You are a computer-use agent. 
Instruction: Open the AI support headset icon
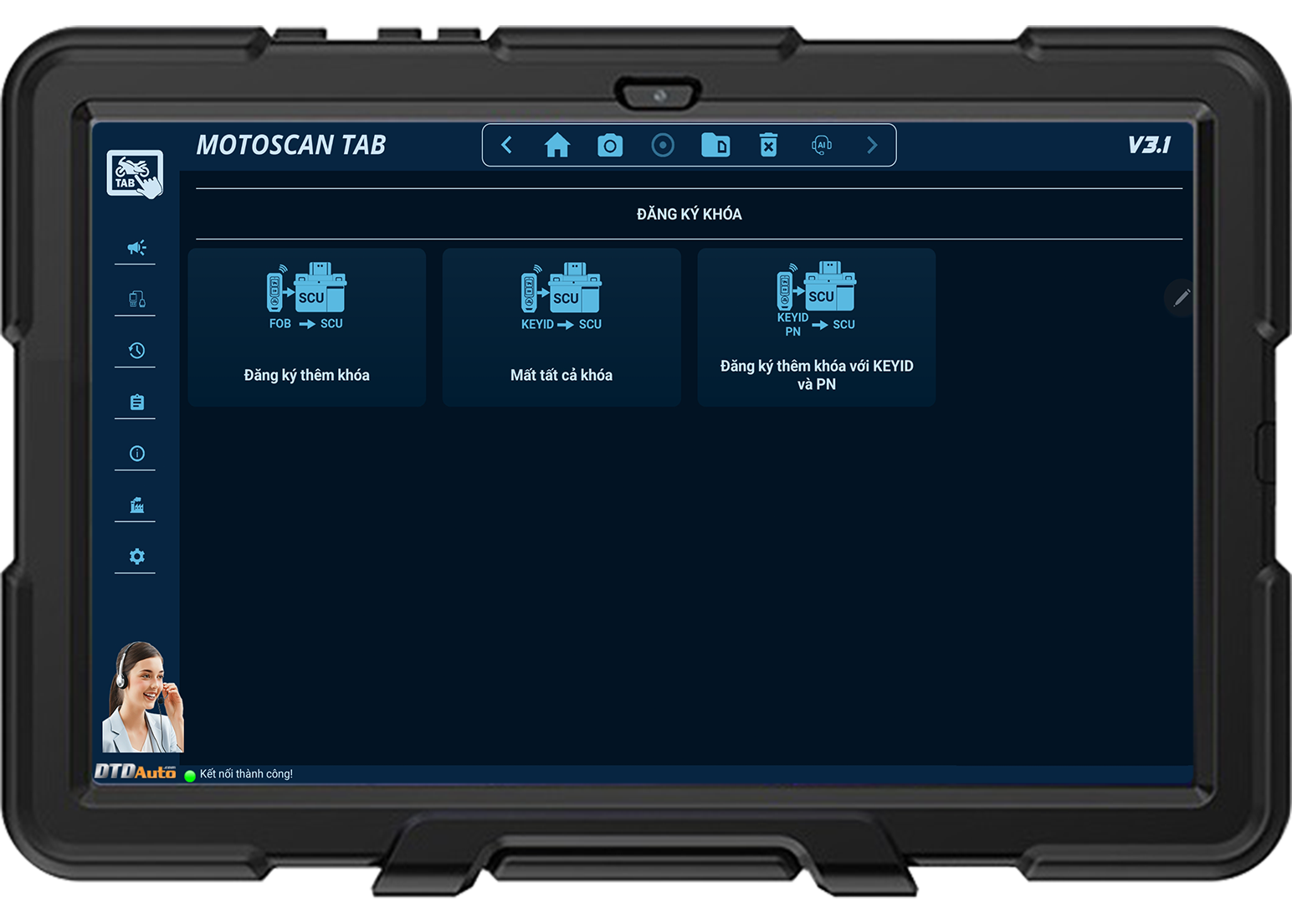[x=822, y=146]
